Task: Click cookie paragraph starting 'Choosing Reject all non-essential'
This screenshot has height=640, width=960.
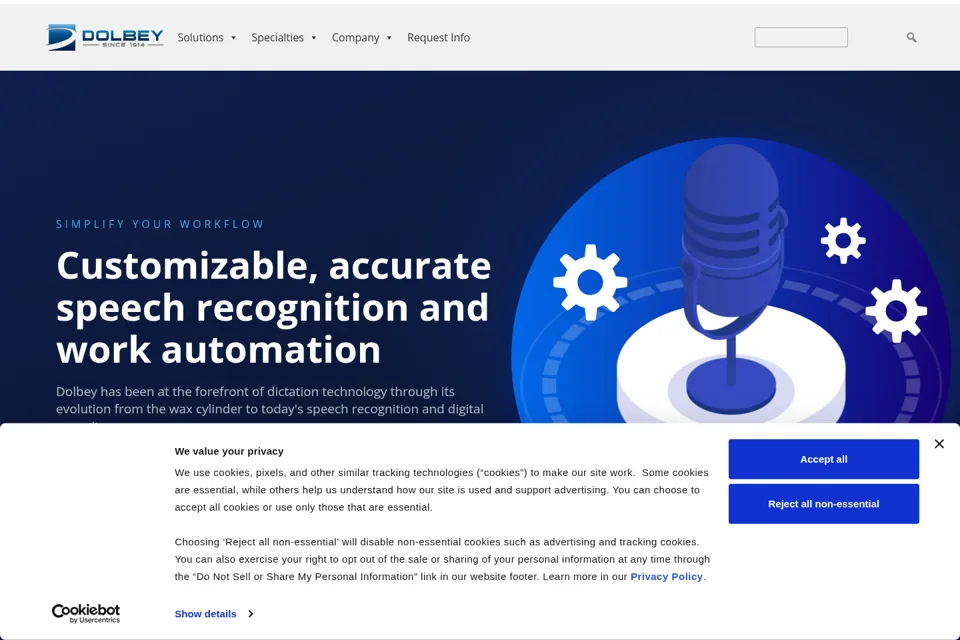Action: [442, 559]
